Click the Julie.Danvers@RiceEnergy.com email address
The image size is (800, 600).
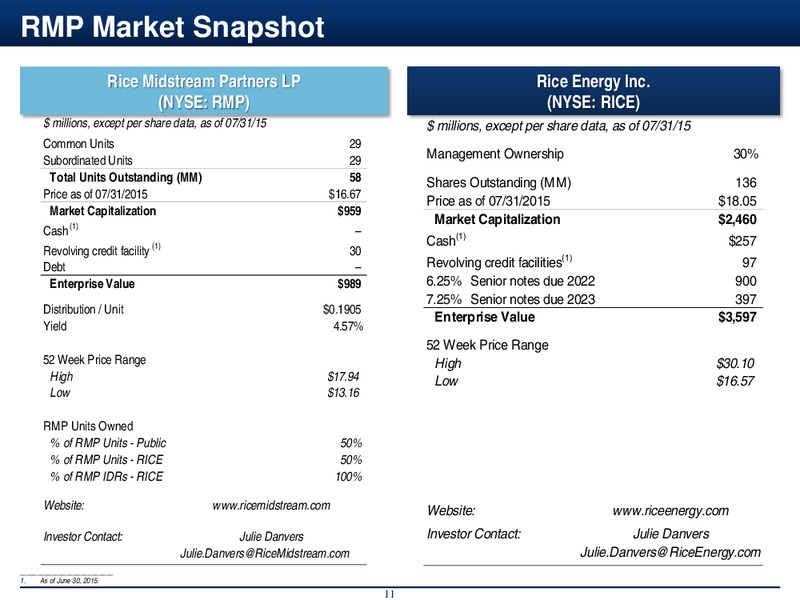tap(670, 552)
